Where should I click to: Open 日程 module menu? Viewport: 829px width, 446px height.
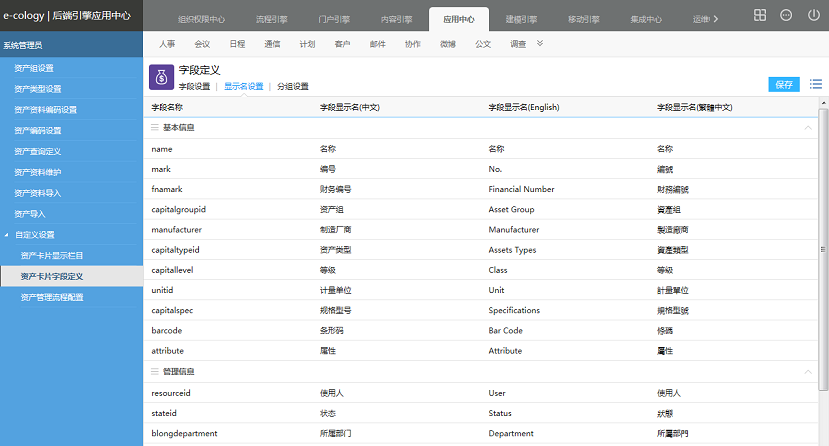click(x=237, y=44)
